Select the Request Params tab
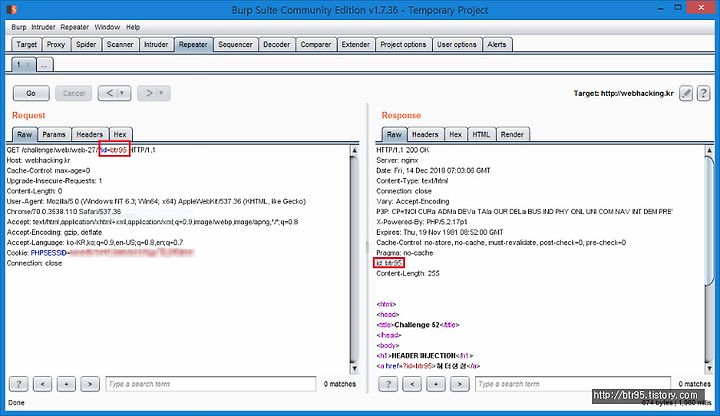 [x=54, y=135]
